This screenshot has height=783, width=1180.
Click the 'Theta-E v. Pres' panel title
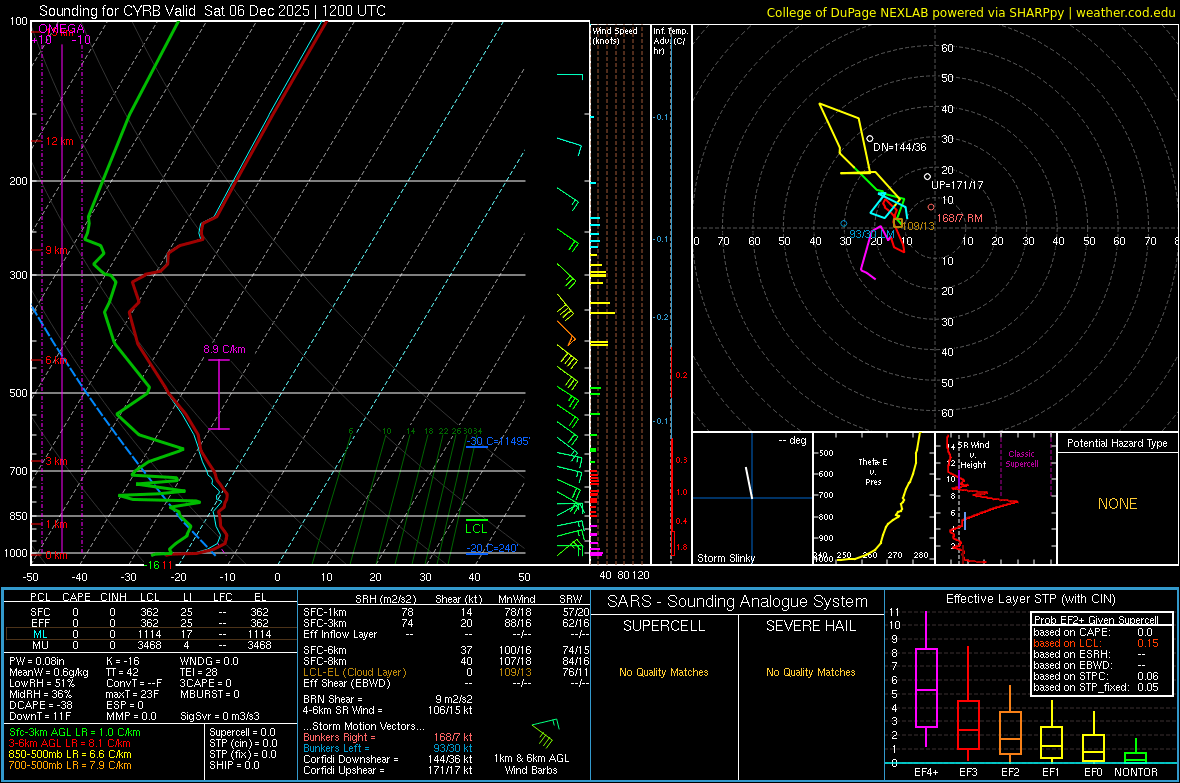click(x=873, y=471)
